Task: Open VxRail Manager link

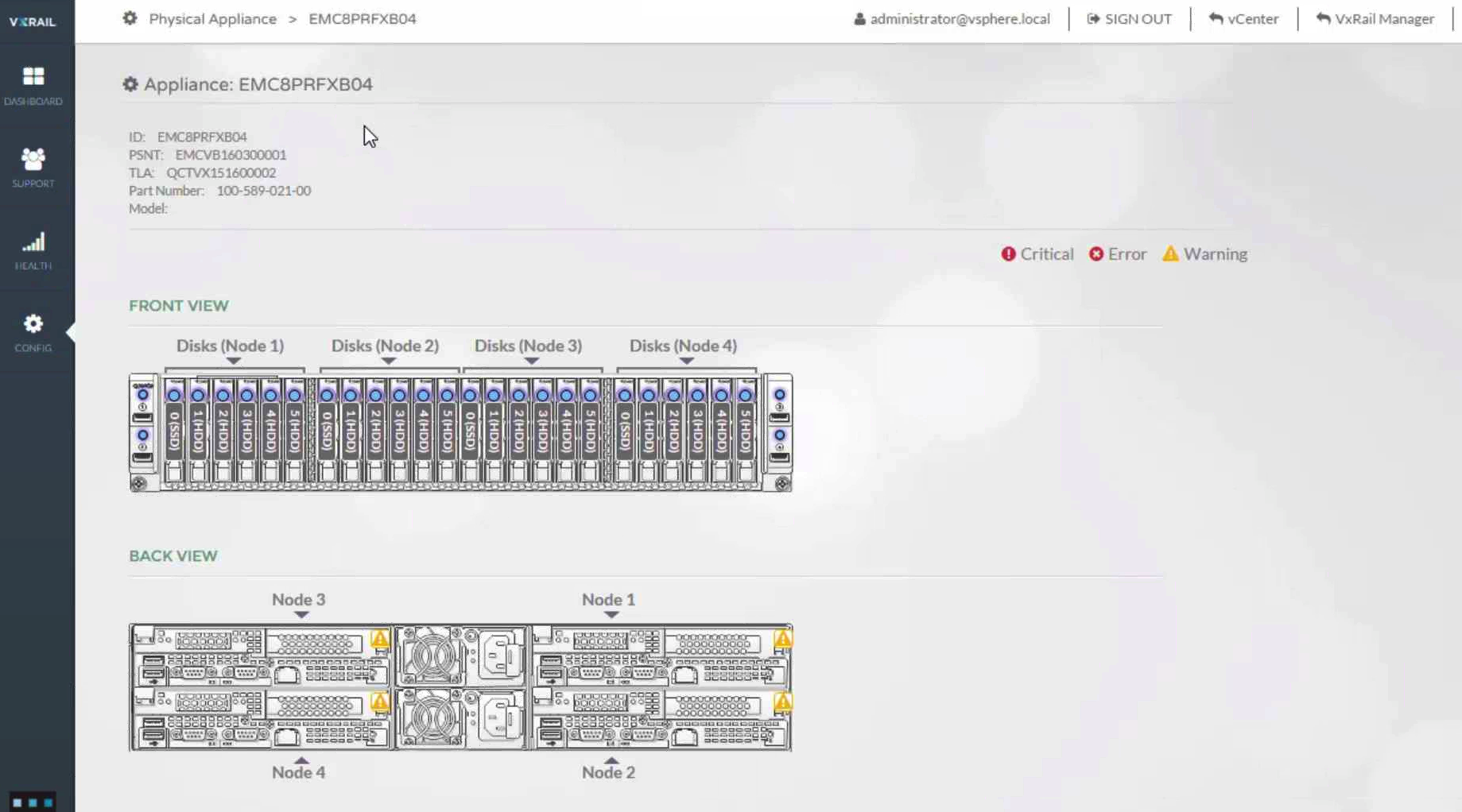Action: point(1375,19)
